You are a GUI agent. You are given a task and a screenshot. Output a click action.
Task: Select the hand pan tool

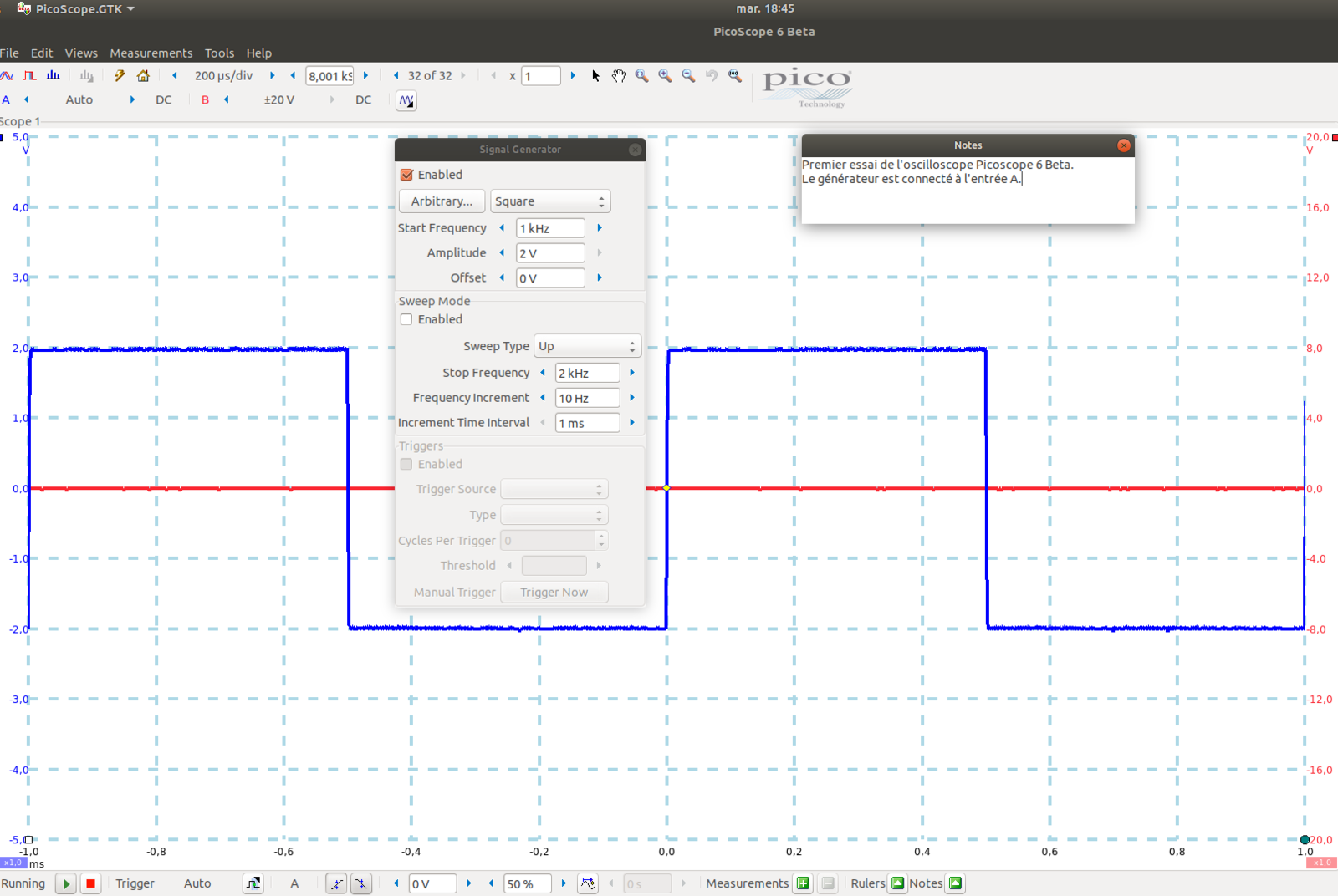pyautogui.click(x=618, y=76)
